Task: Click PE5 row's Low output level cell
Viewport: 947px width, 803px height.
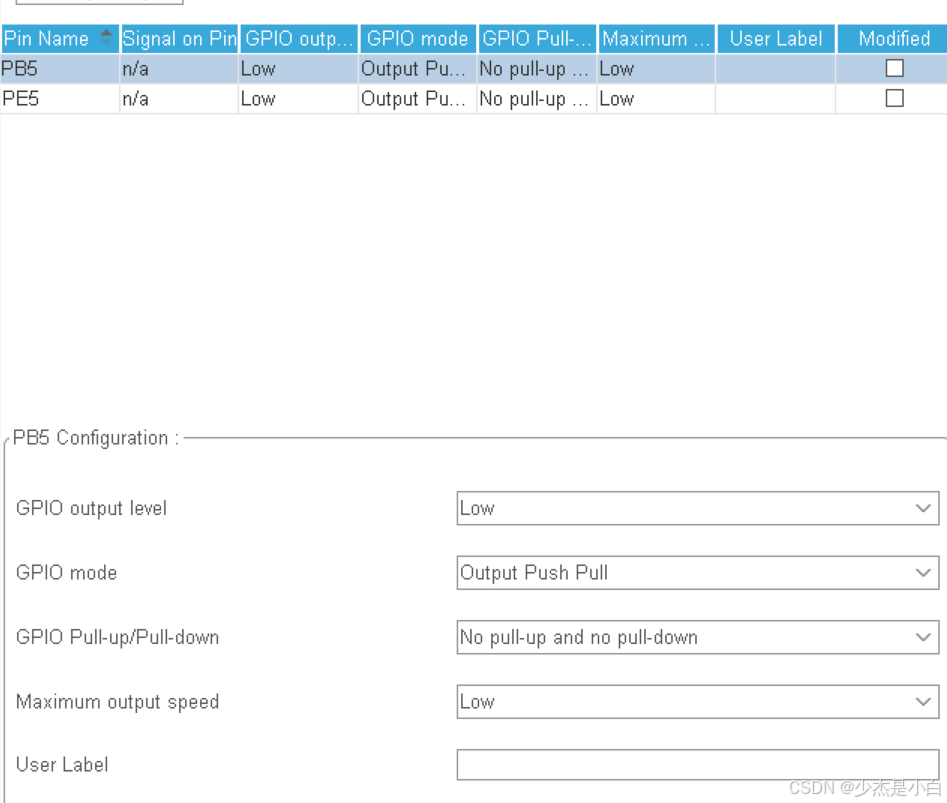Action: tap(299, 98)
